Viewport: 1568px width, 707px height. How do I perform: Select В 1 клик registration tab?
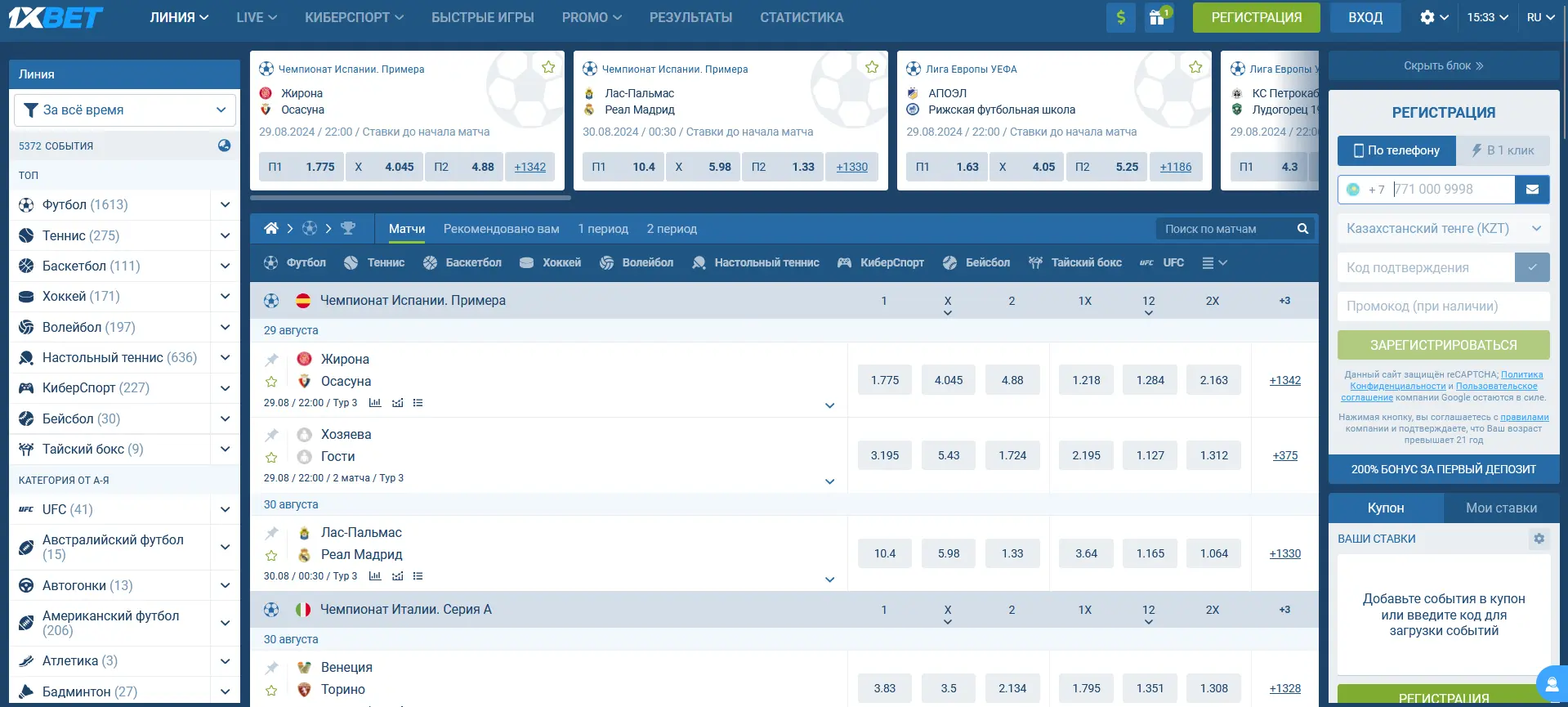tap(1503, 150)
